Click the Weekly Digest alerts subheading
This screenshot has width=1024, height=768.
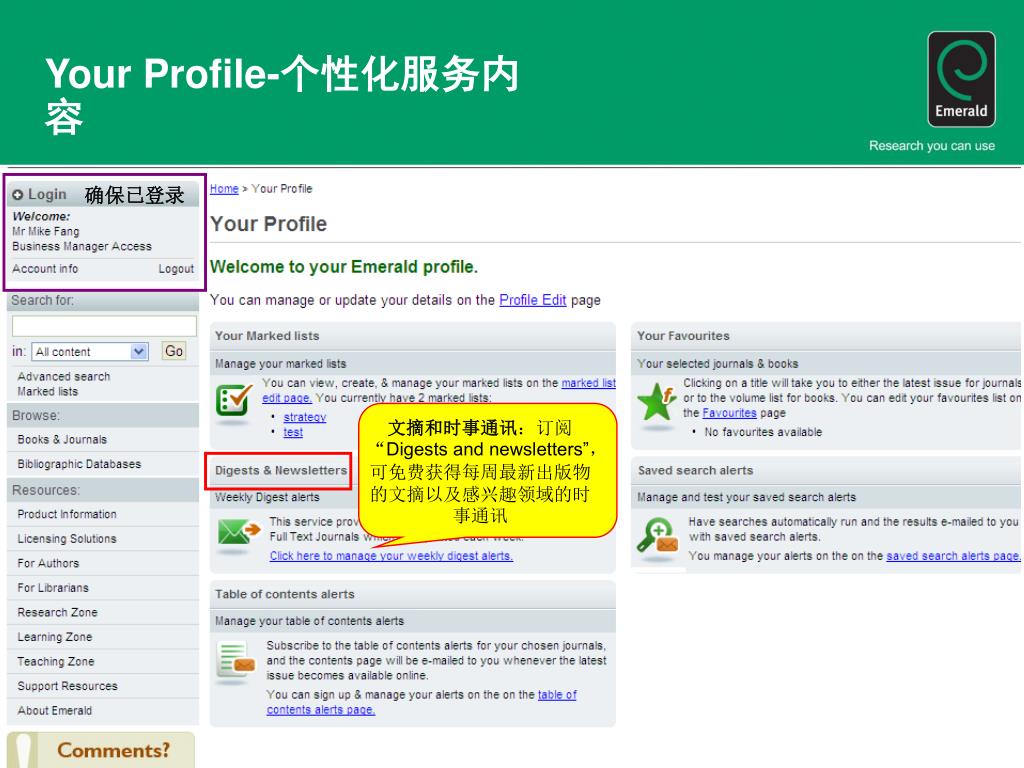[267, 497]
